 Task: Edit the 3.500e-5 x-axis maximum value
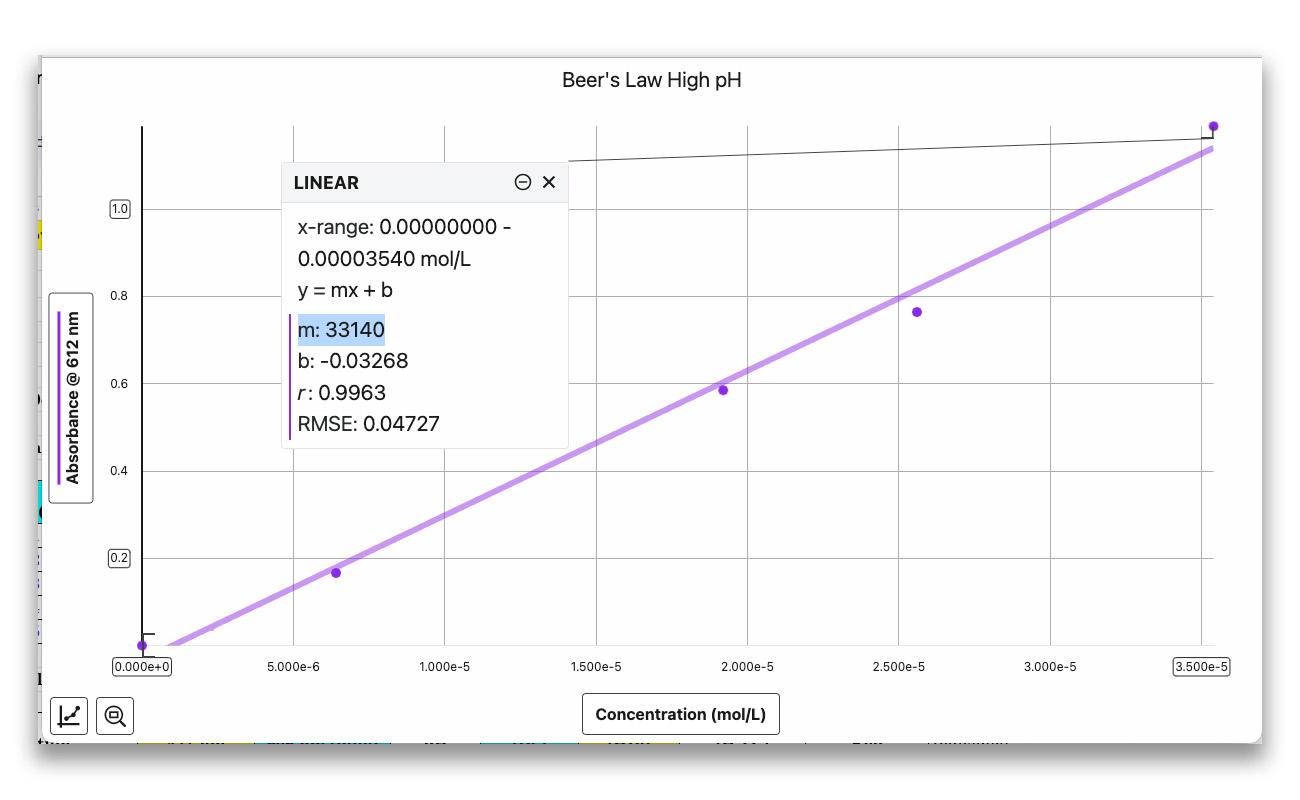click(1200, 667)
